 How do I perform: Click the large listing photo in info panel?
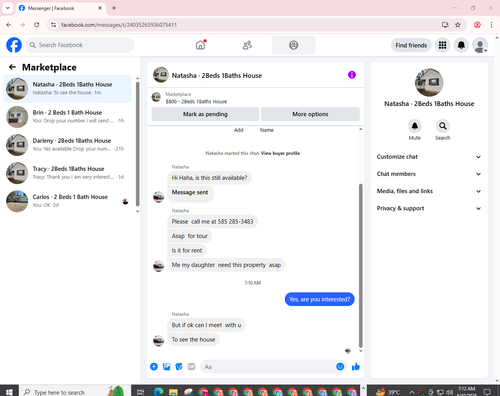[x=429, y=82]
